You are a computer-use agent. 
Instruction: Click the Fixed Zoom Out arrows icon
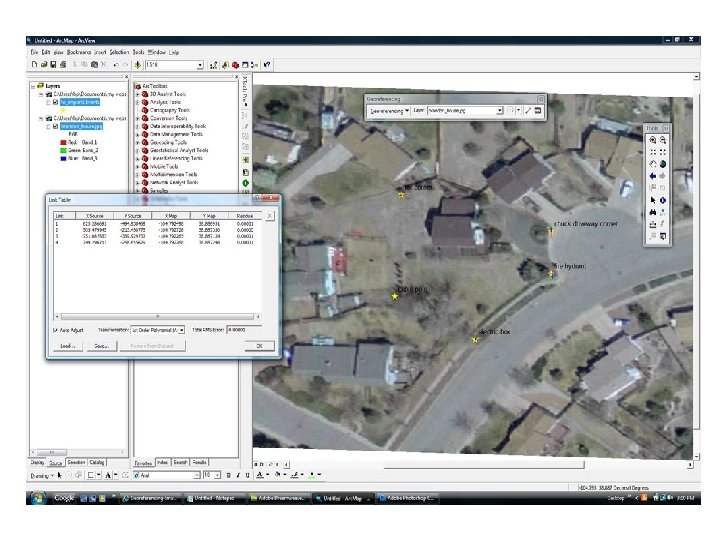(663, 152)
